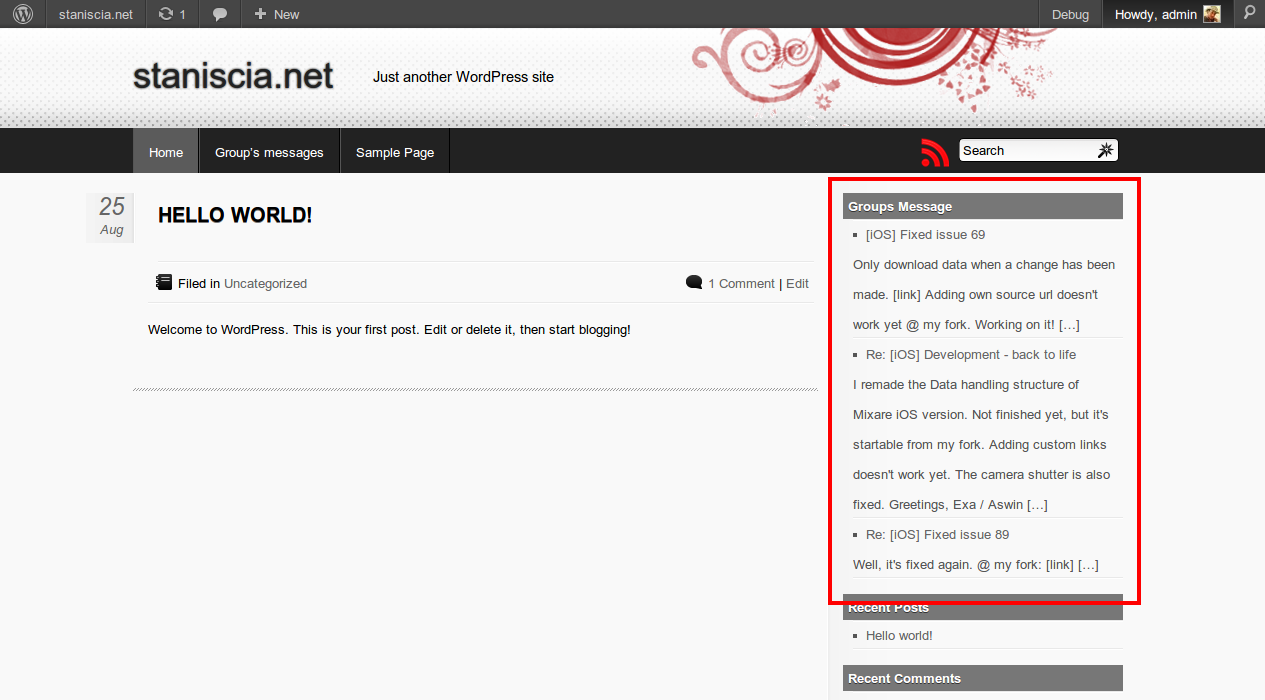1265x700 pixels.
Task: Select the Home navigation tab
Action: 166,152
